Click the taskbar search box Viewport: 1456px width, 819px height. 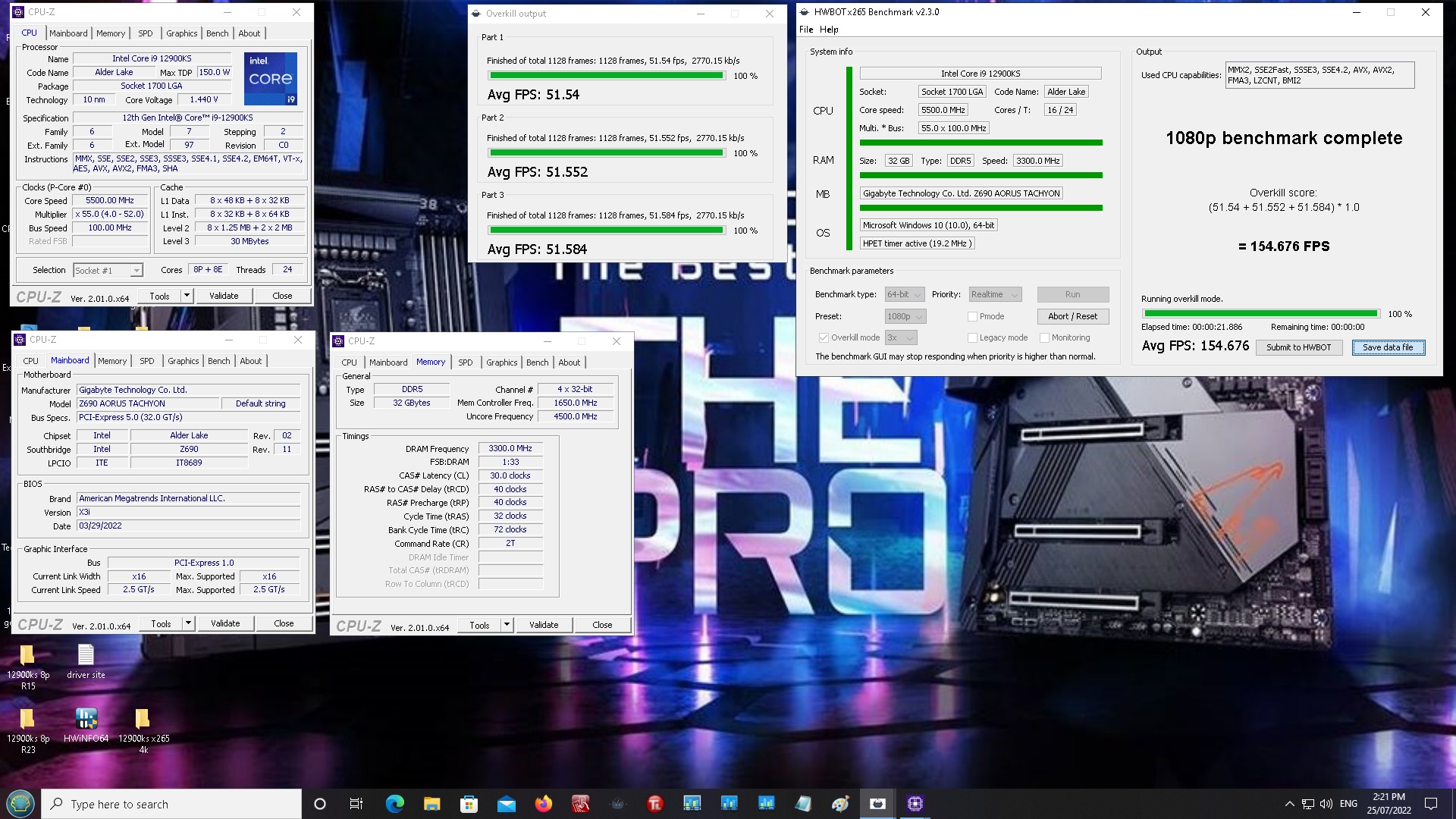tap(171, 804)
